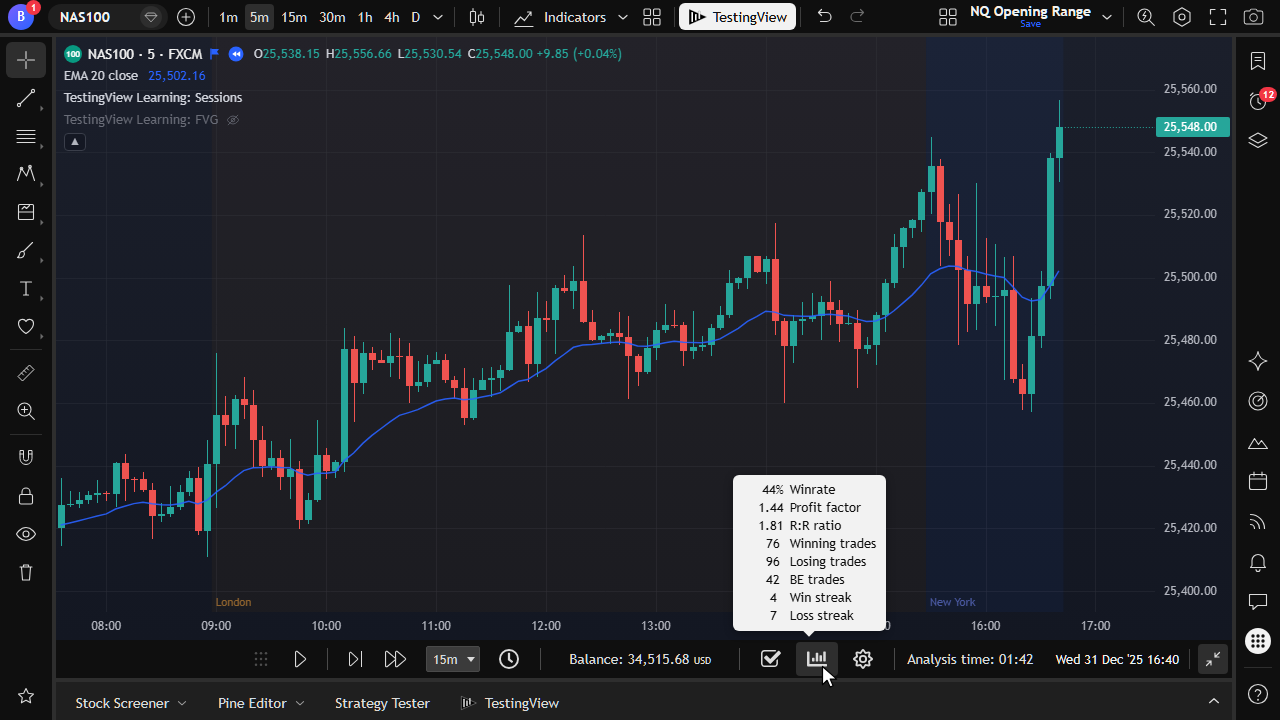1280x720 pixels.
Task: Lock all drawing tools
Action: coord(26,496)
